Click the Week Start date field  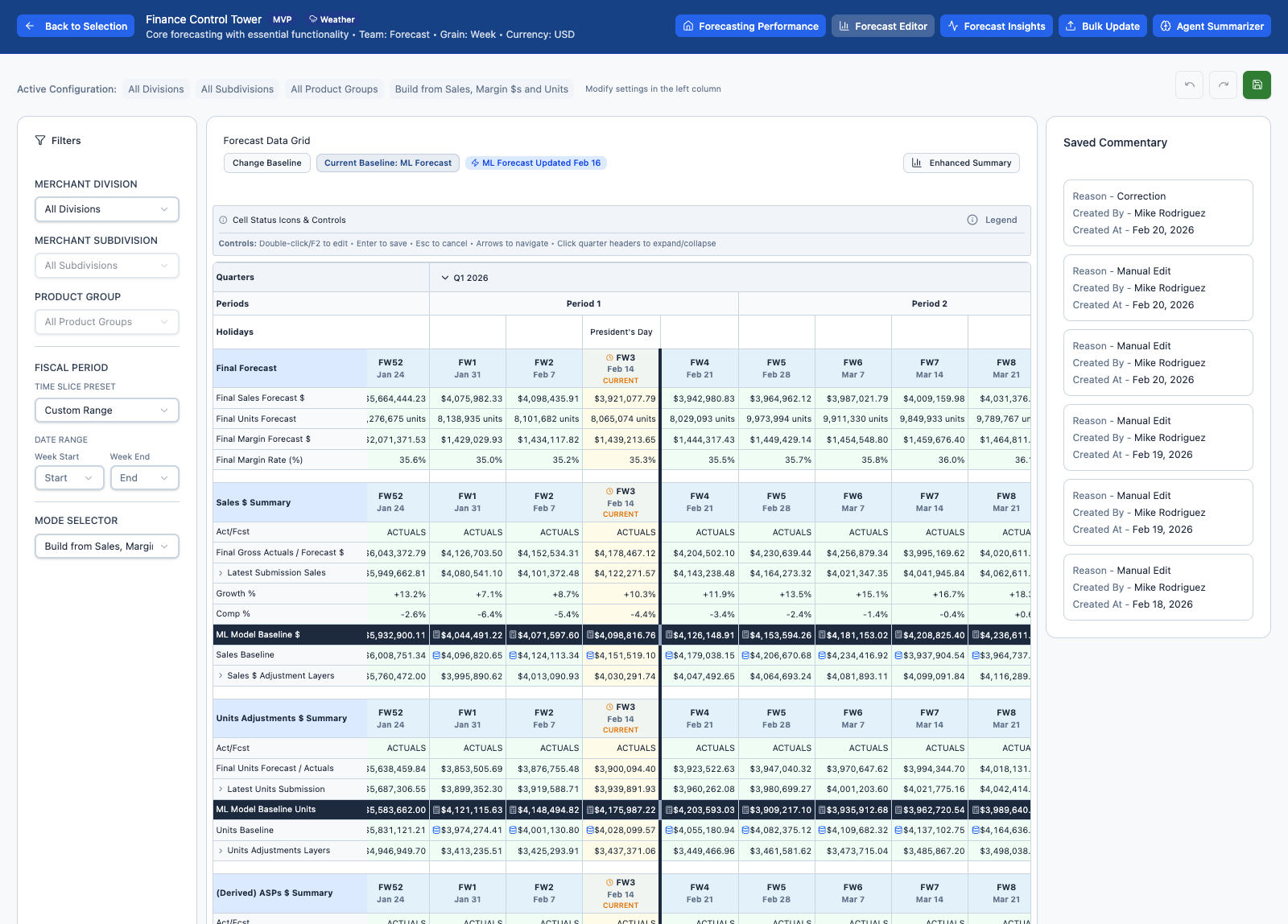point(69,477)
